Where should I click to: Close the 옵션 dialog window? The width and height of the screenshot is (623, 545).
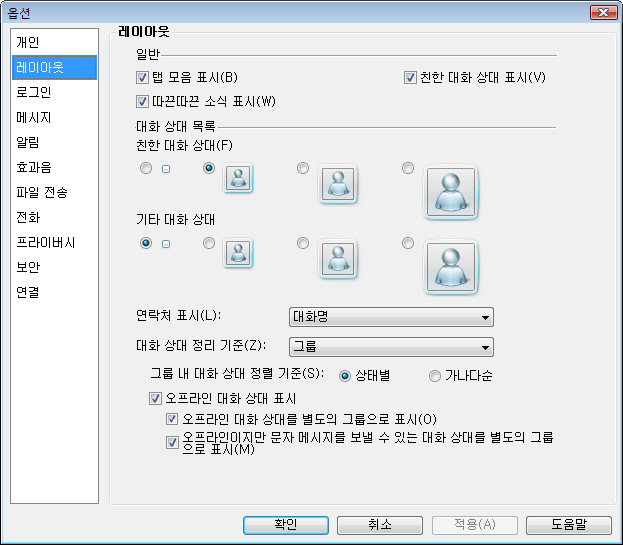603,12
